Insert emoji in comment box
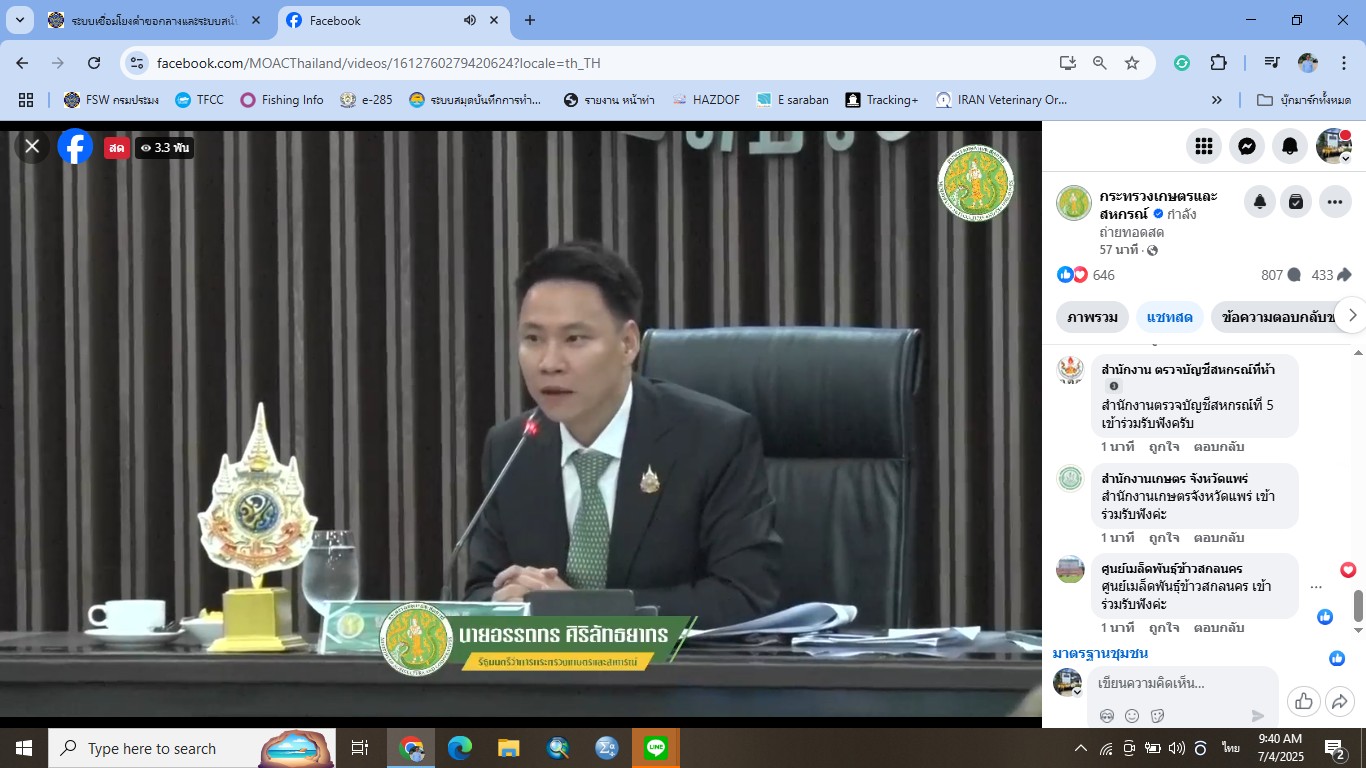Screen dimensions: 1366x768 pyautogui.click(x=1132, y=715)
